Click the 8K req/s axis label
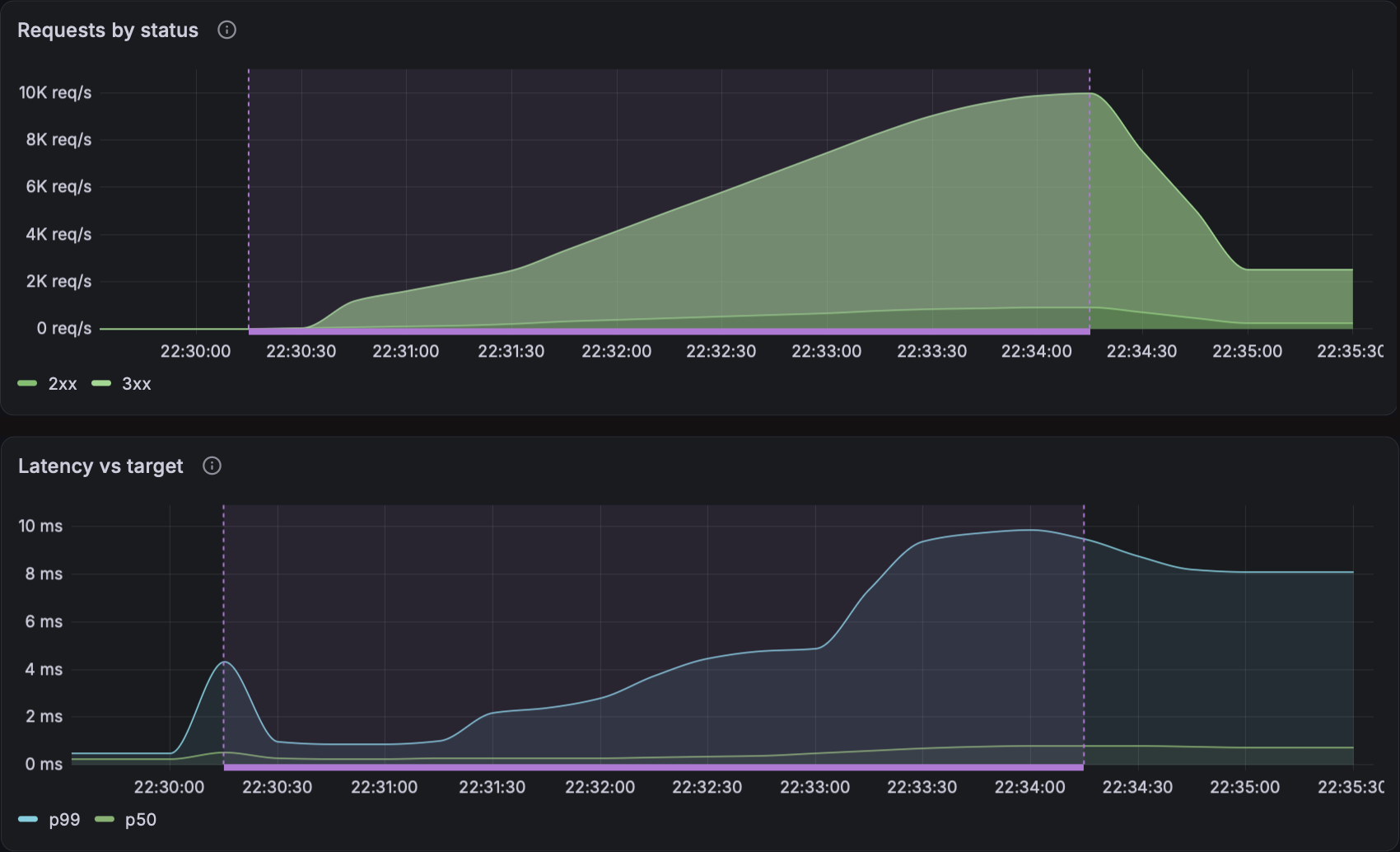The height and width of the screenshot is (852, 1400). [x=58, y=140]
